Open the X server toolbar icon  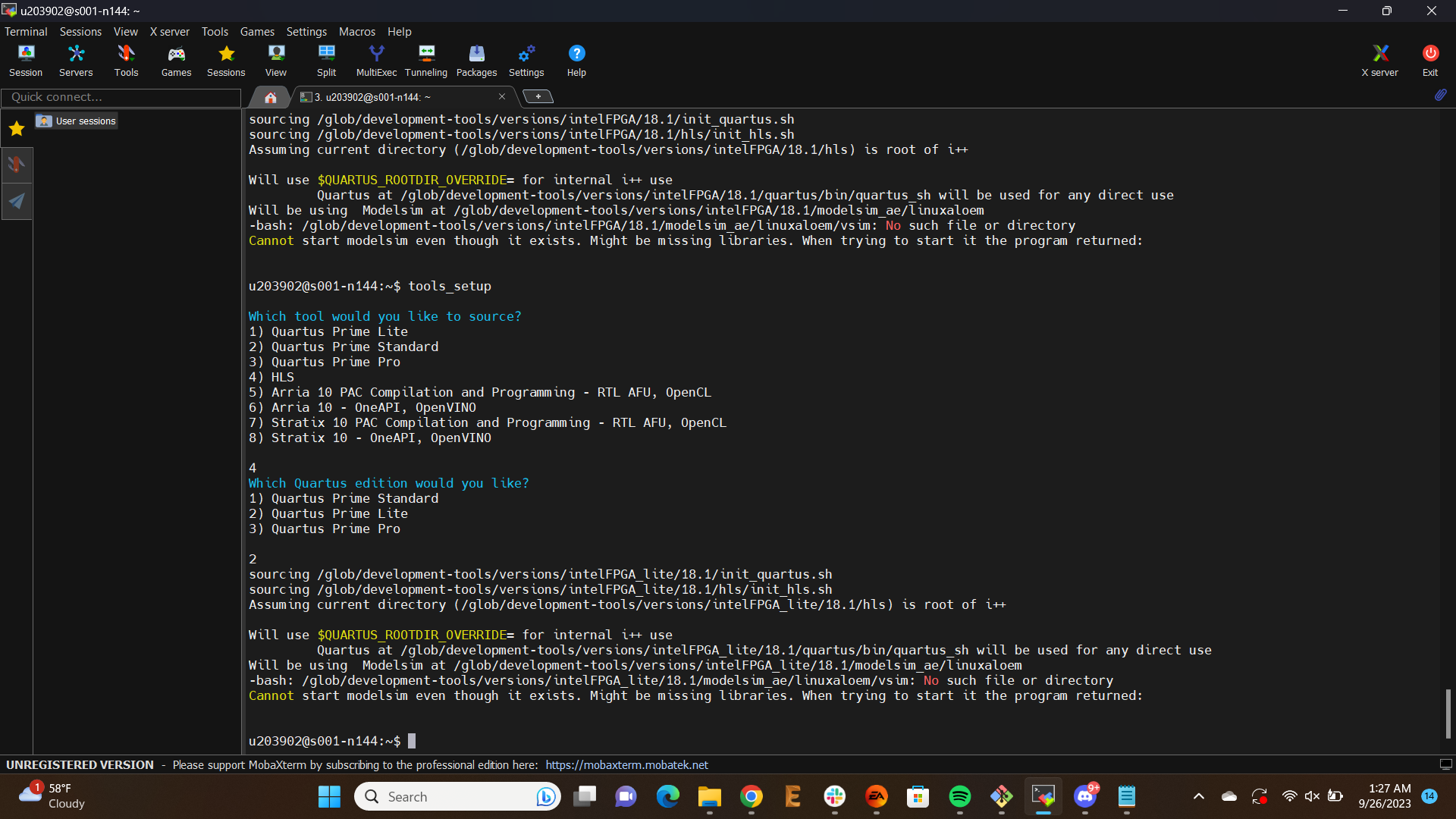coord(1379,59)
